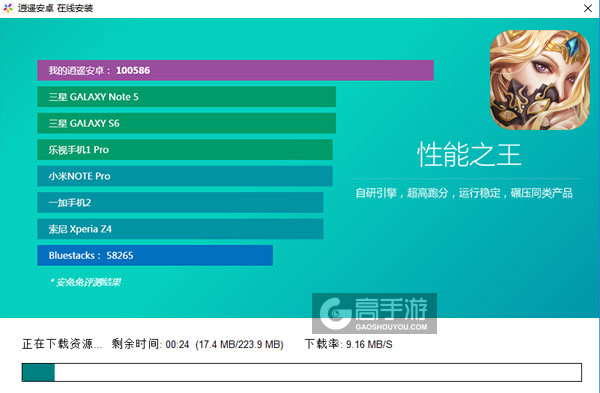Click the 逍遥安卓 logo icon in title bar
This screenshot has width=600, height=393.
(x=8, y=8)
